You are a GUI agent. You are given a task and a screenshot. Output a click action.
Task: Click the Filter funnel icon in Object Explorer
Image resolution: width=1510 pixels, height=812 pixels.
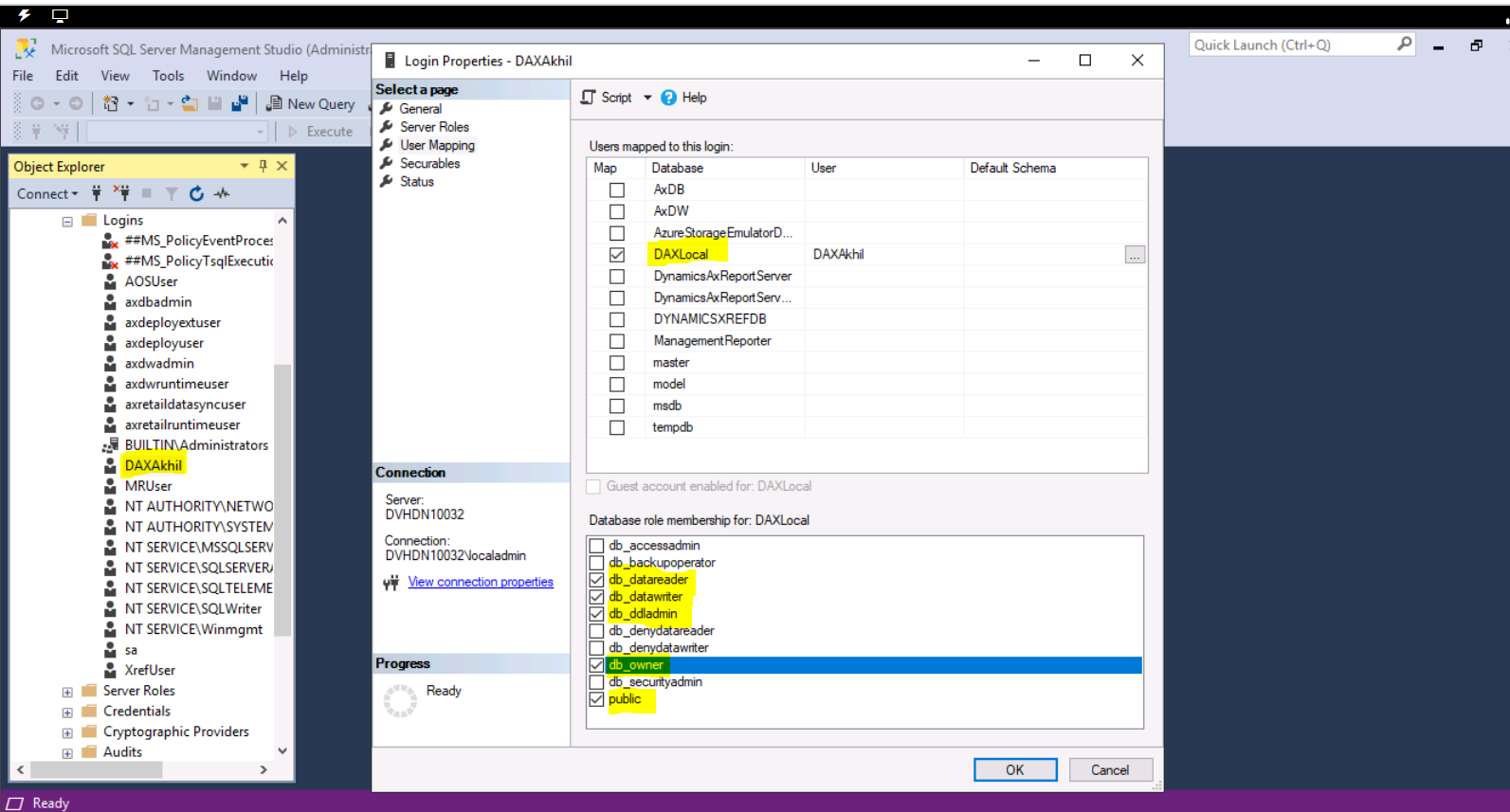pos(172,193)
